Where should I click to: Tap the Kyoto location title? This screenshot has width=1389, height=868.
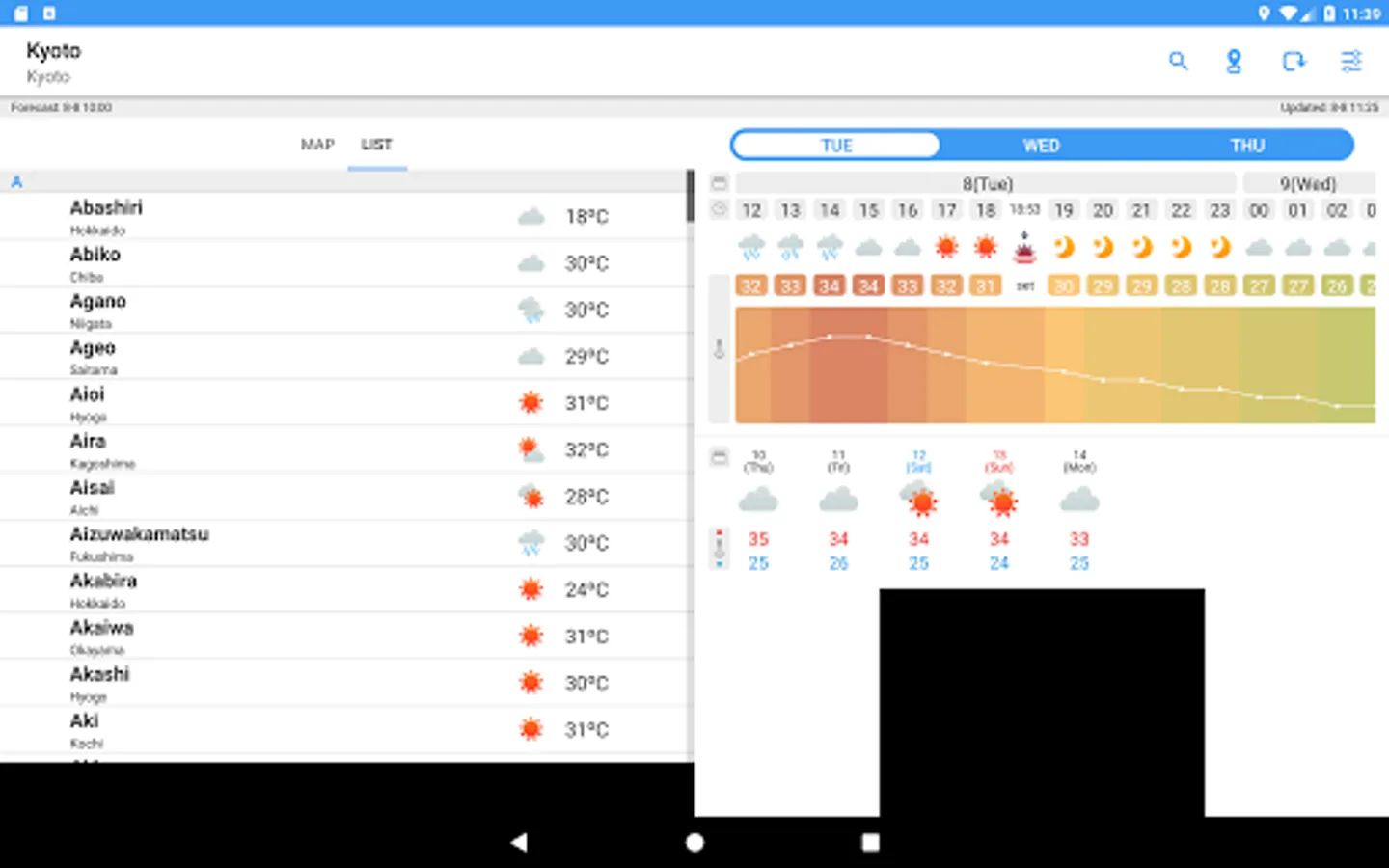[x=54, y=51]
